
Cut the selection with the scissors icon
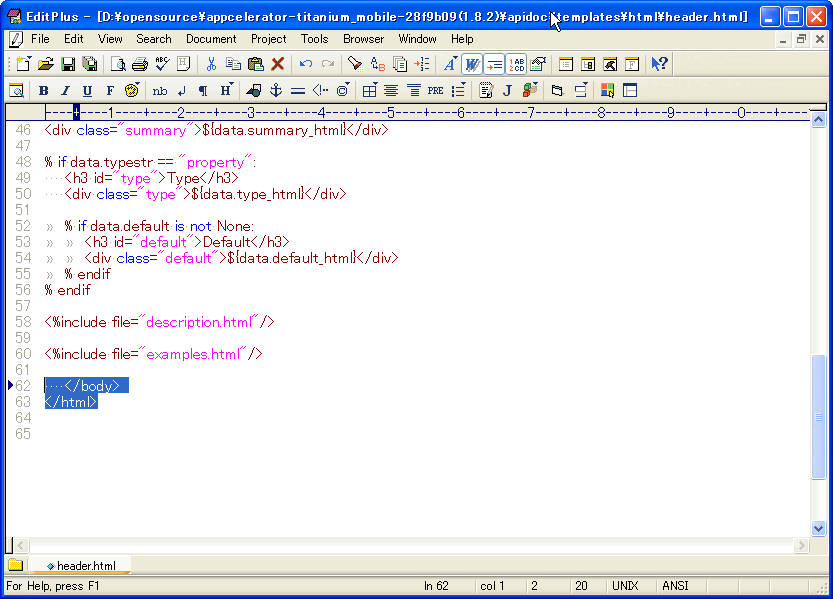(x=211, y=64)
